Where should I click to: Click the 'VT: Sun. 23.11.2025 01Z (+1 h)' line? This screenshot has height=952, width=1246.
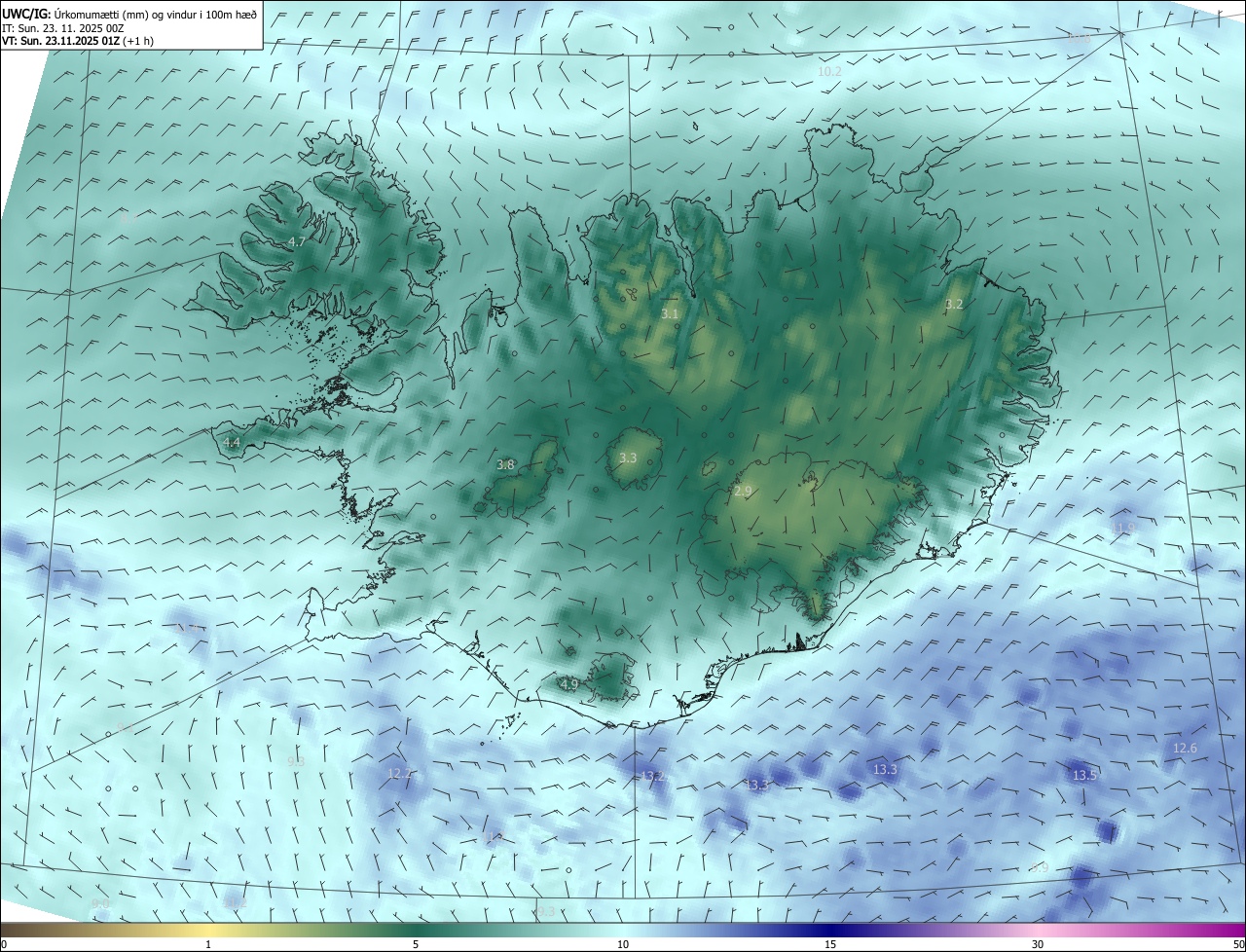coord(77,41)
